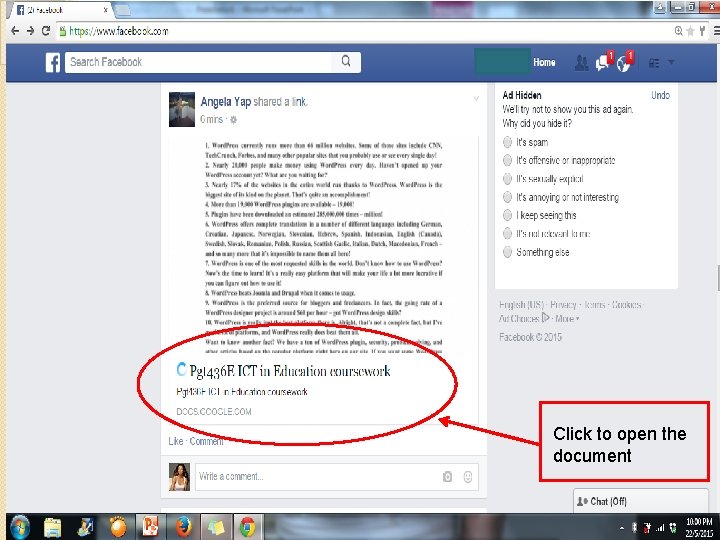Like Angela Yap's post
Image resolution: width=720 pixels, height=540 pixels.
coord(175,441)
